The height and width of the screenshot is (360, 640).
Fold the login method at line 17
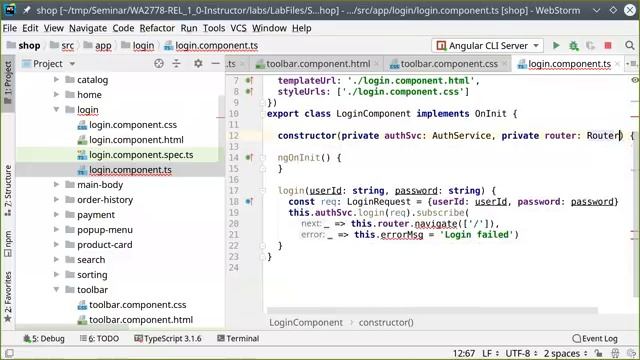coord(263,191)
